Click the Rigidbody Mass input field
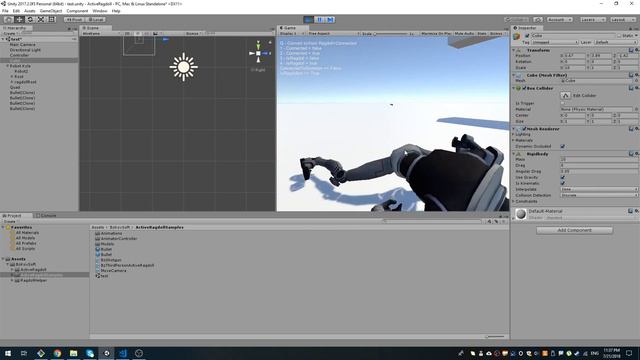The height and width of the screenshot is (360, 640). click(x=599, y=160)
